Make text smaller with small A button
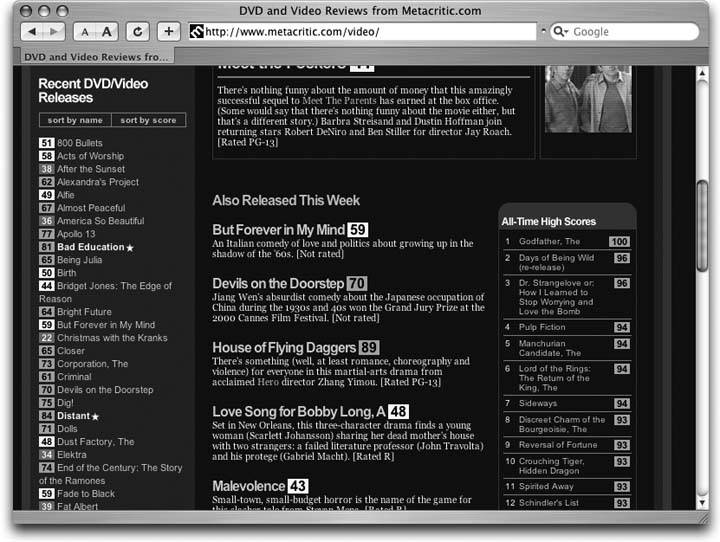Viewport: 720px width, 542px height. tap(86, 32)
